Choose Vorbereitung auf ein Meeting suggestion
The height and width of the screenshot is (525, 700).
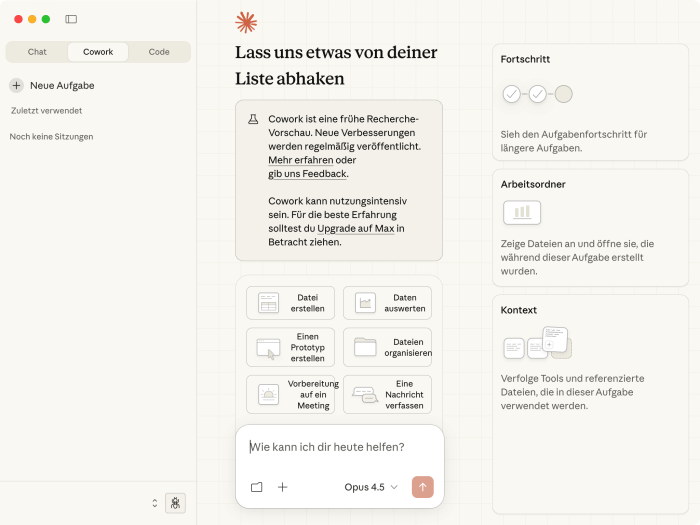point(290,395)
